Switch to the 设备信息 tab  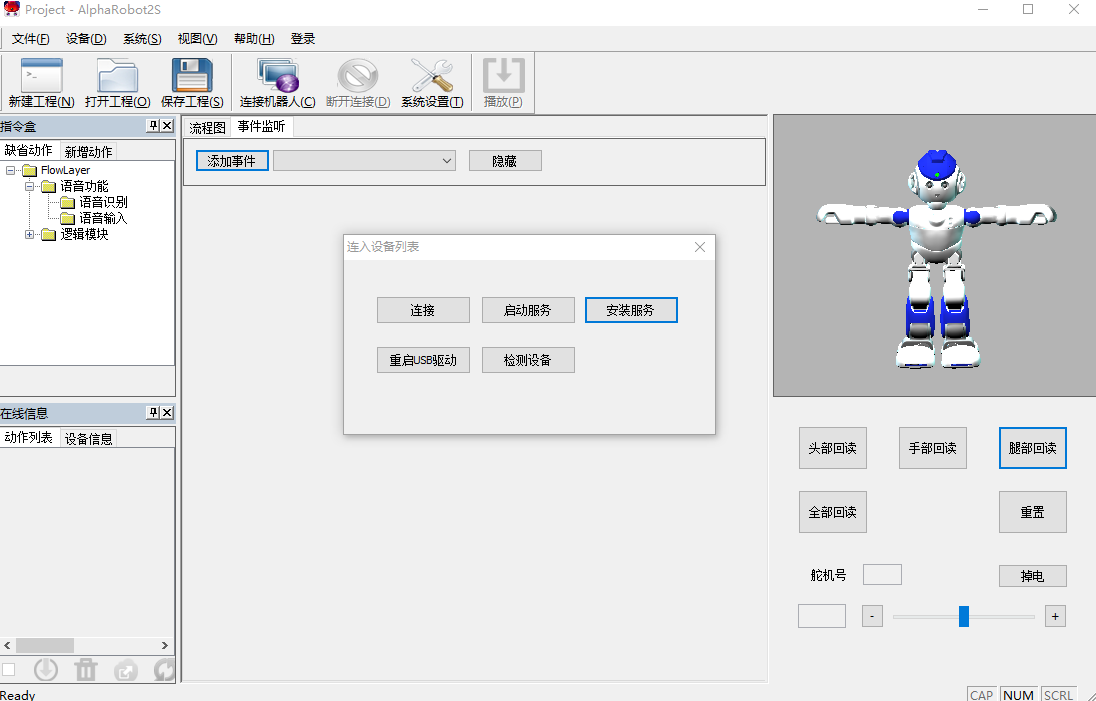[88, 439]
